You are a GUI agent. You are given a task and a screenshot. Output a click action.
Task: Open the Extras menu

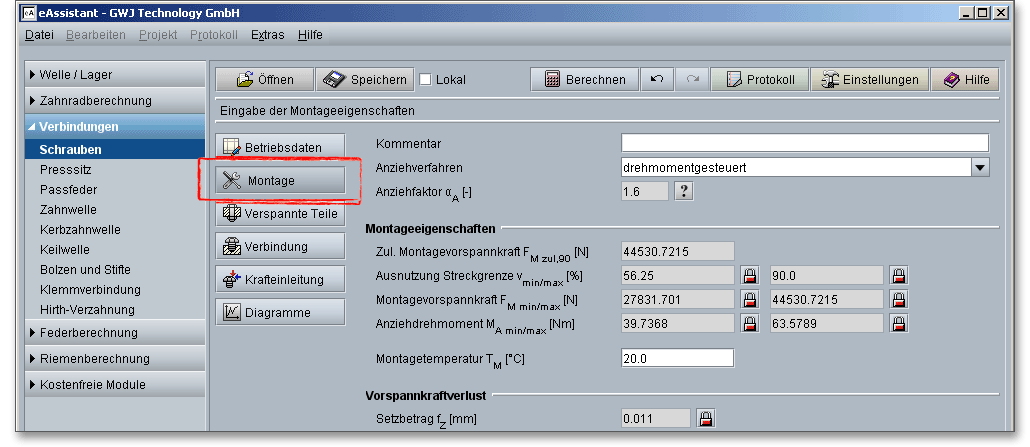(267, 35)
